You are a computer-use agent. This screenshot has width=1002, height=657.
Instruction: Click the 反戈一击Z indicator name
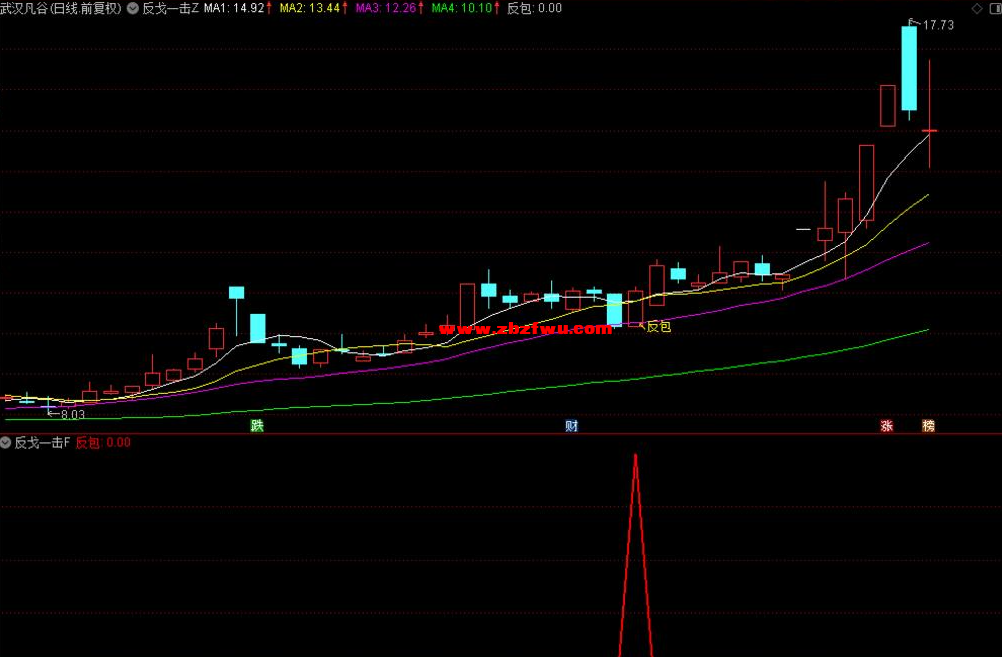[171, 8]
